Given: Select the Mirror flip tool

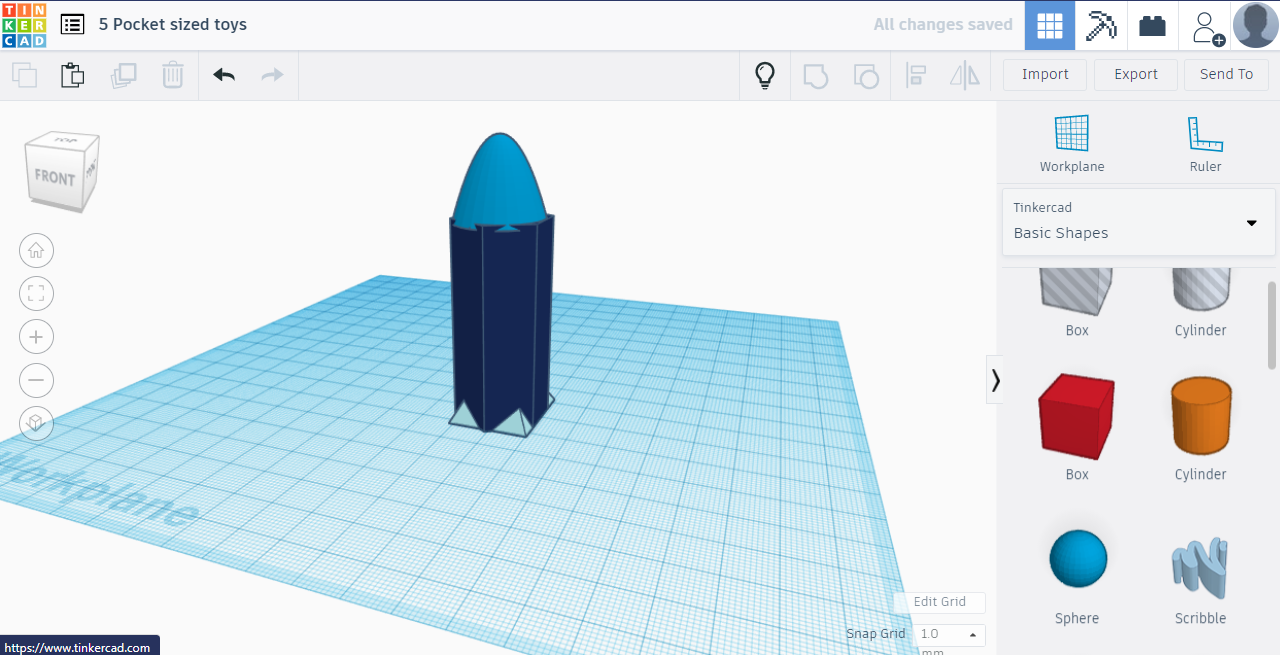Looking at the screenshot, I should (x=963, y=74).
